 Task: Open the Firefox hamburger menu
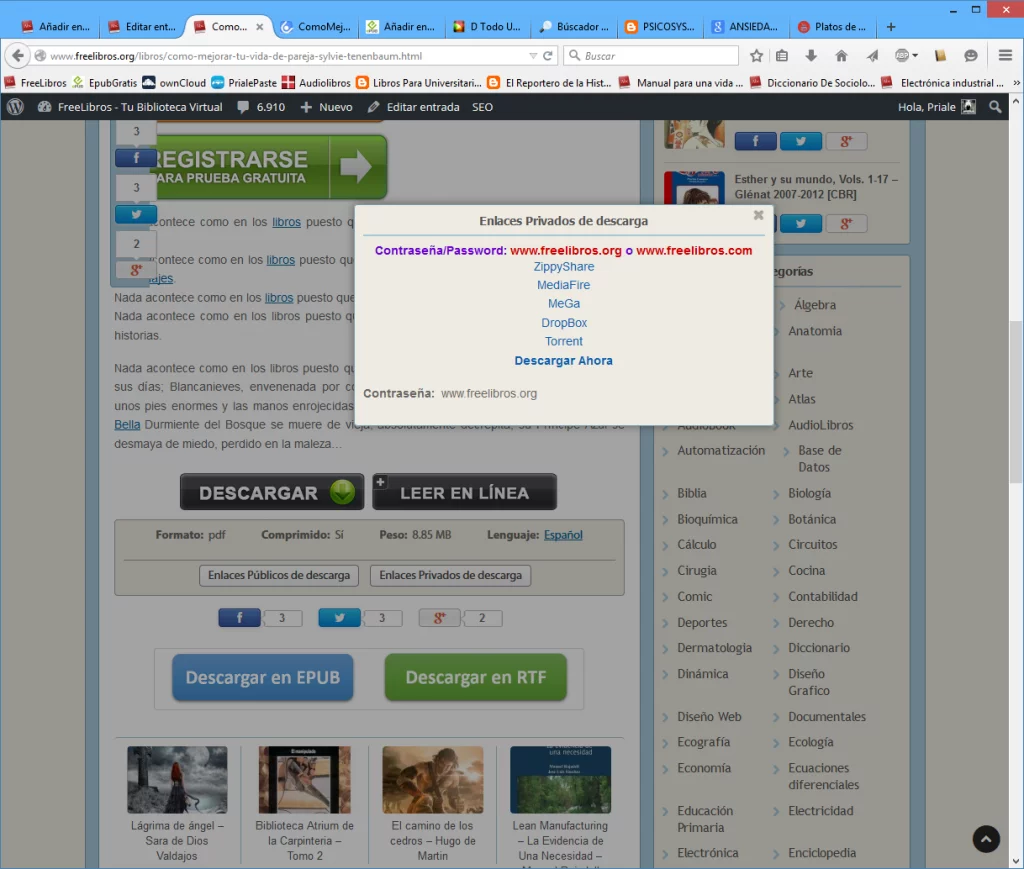1004,56
